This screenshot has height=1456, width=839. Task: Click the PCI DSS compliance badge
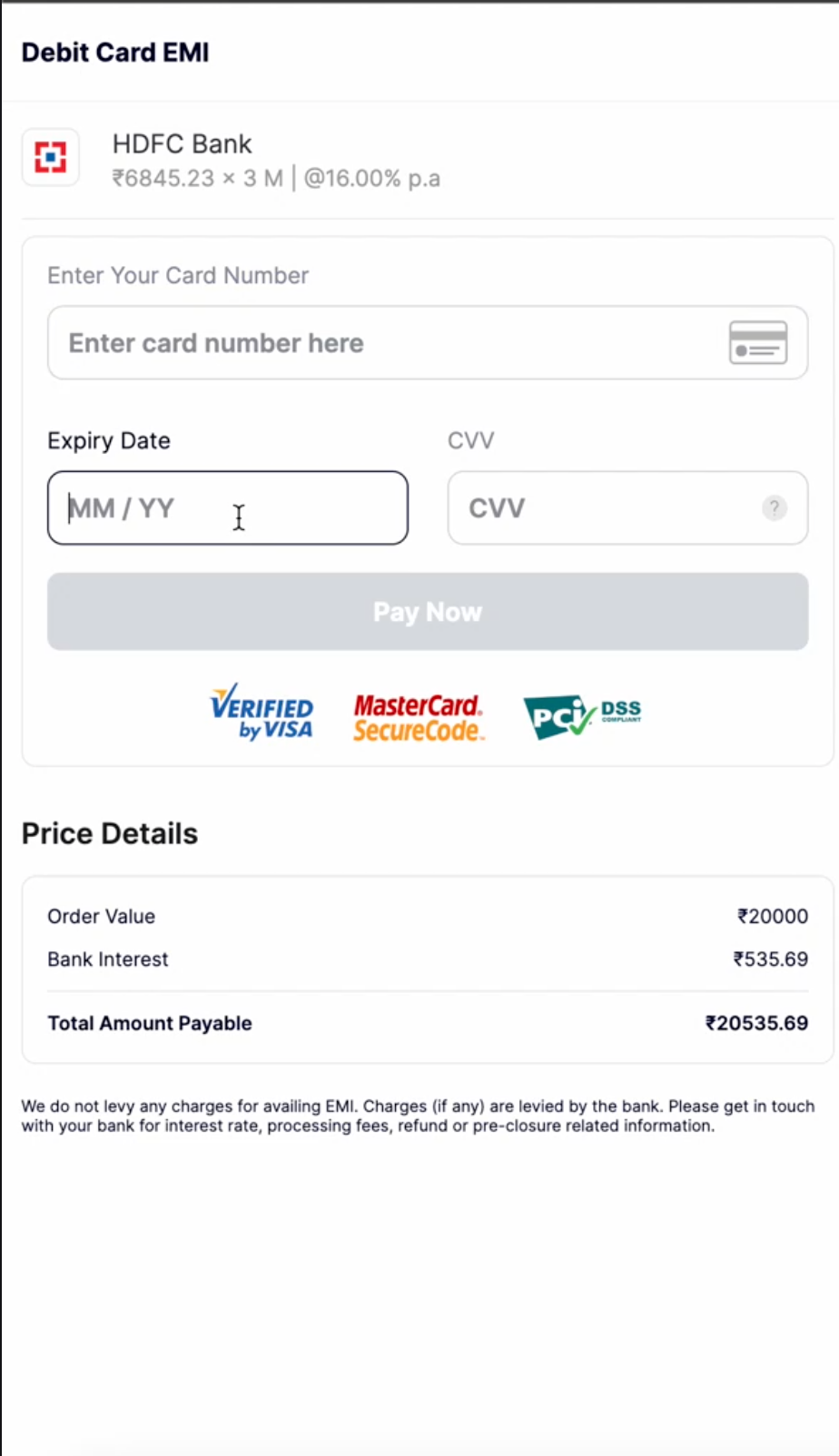tap(582, 717)
